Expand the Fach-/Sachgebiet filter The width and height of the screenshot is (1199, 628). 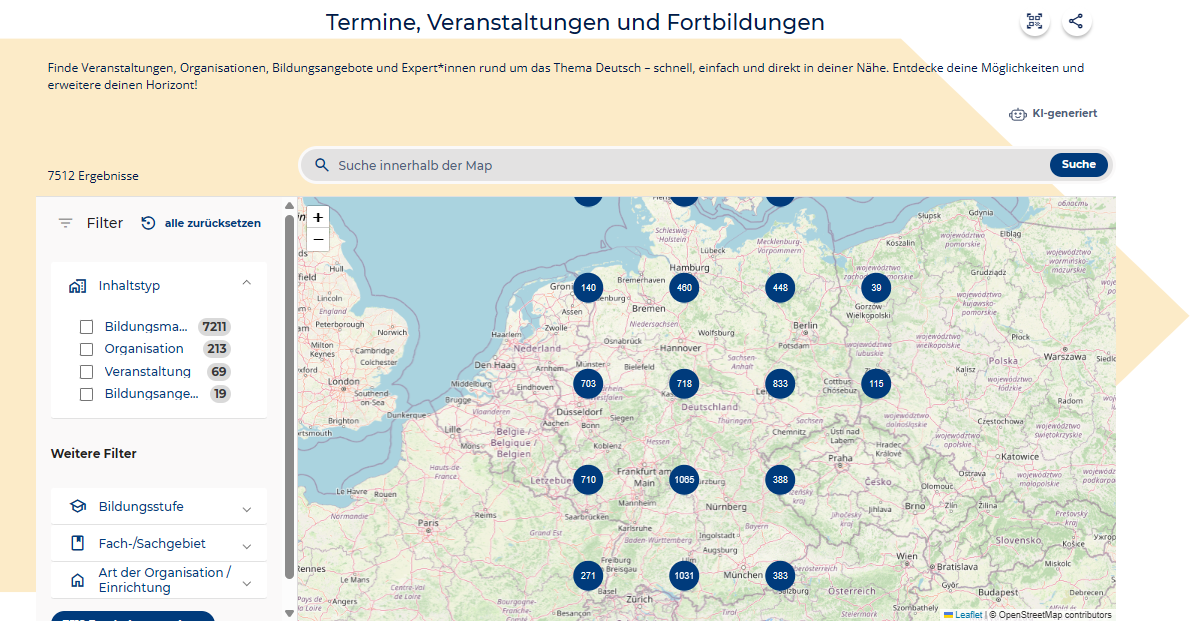click(246, 545)
